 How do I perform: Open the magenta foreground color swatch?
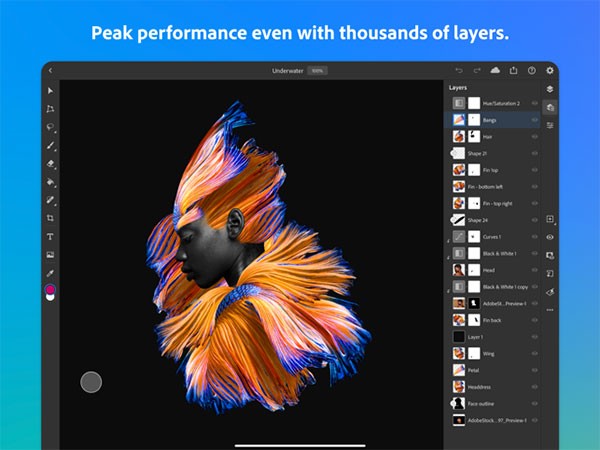coord(50,290)
